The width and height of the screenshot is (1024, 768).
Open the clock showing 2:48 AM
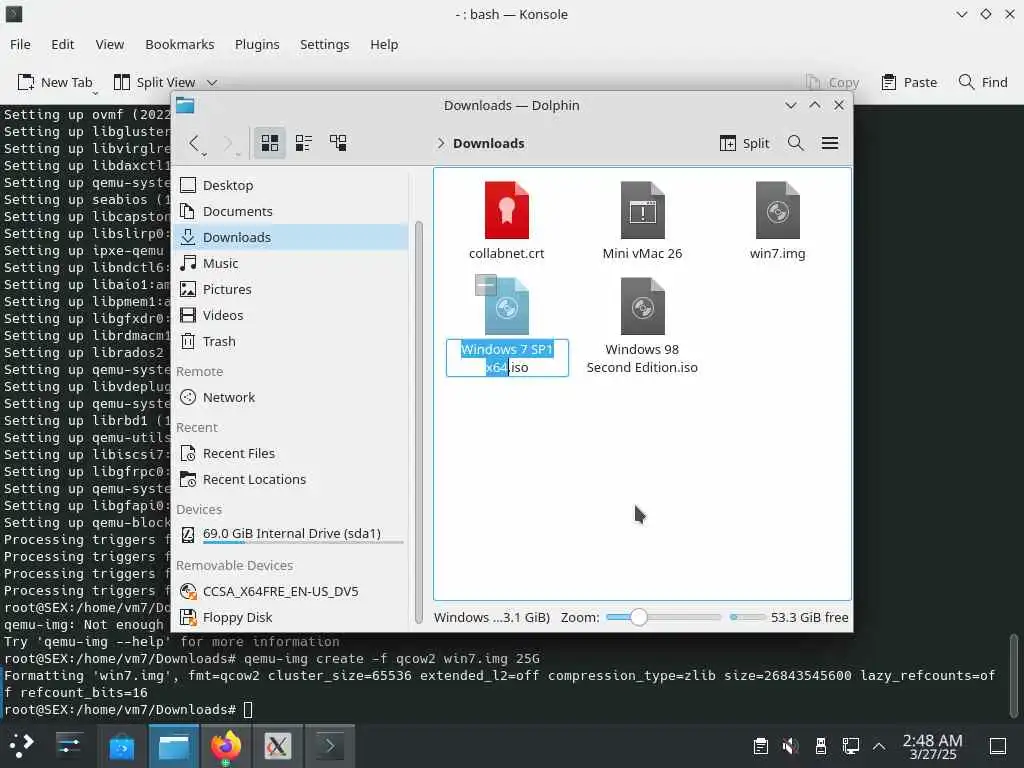[x=933, y=746]
